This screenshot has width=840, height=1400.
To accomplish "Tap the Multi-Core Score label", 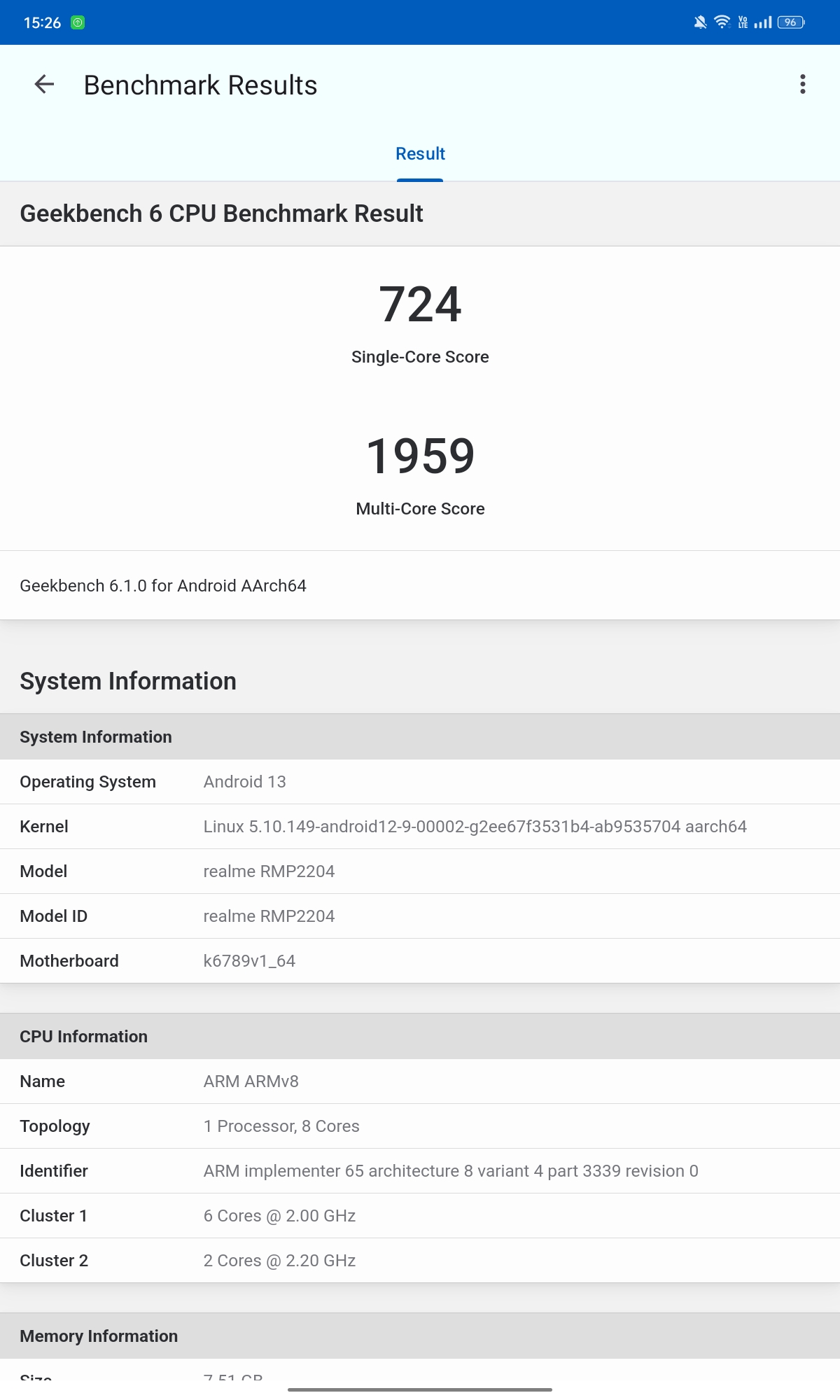I will 420,509.
